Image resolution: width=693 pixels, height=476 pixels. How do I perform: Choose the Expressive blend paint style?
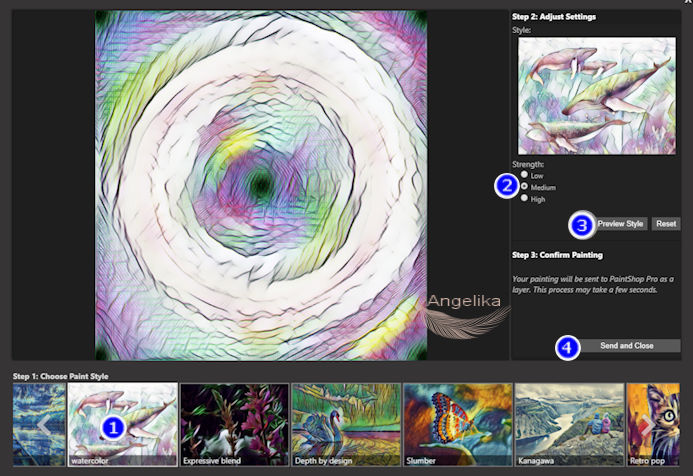click(233, 425)
